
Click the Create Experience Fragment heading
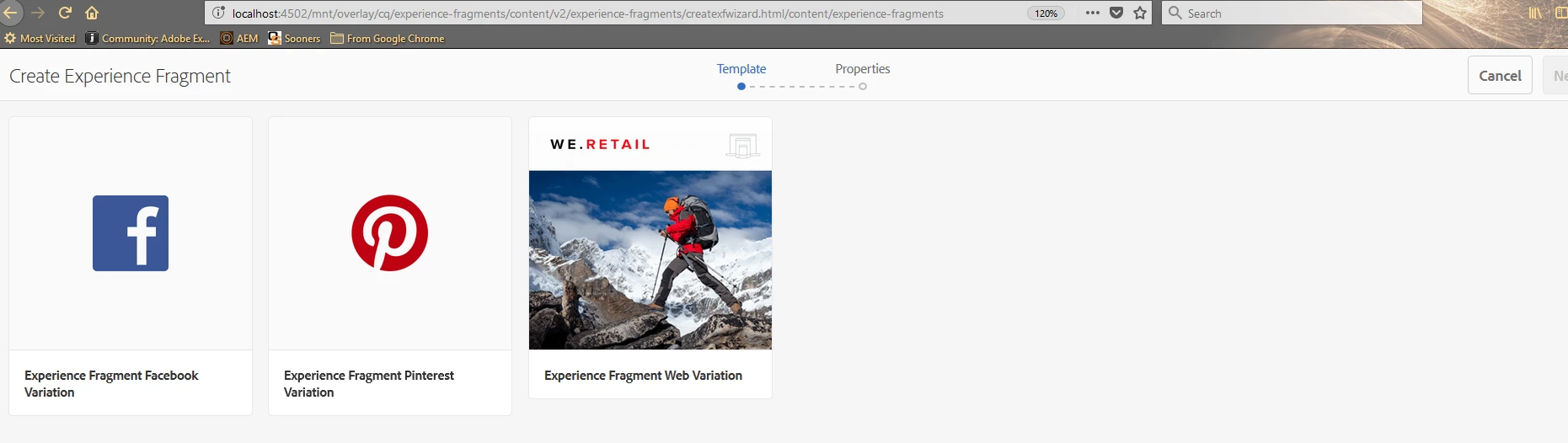pos(120,76)
